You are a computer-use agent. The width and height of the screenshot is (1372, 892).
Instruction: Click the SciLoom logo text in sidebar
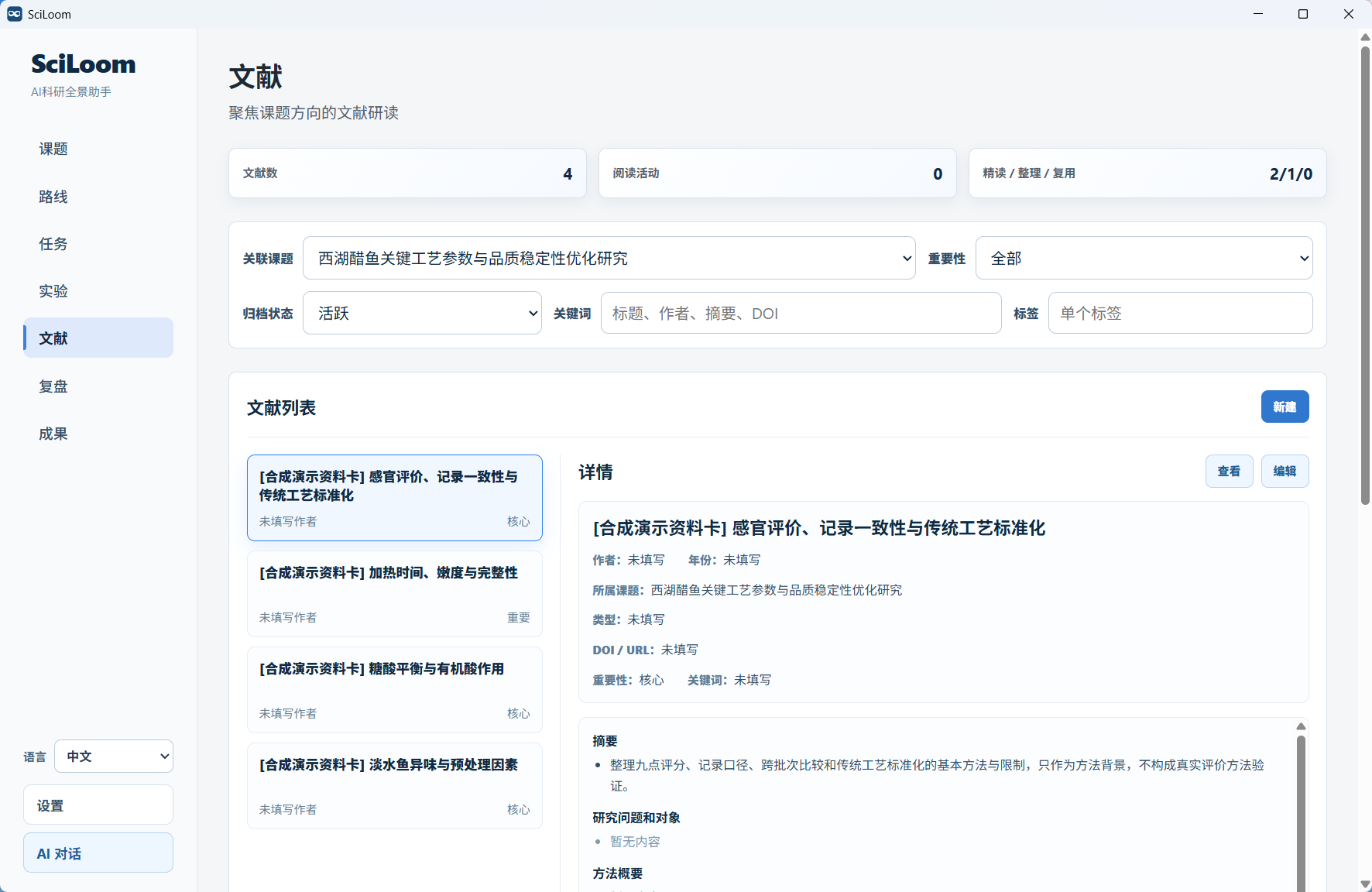pyautogui.click(x=83, y=63)
